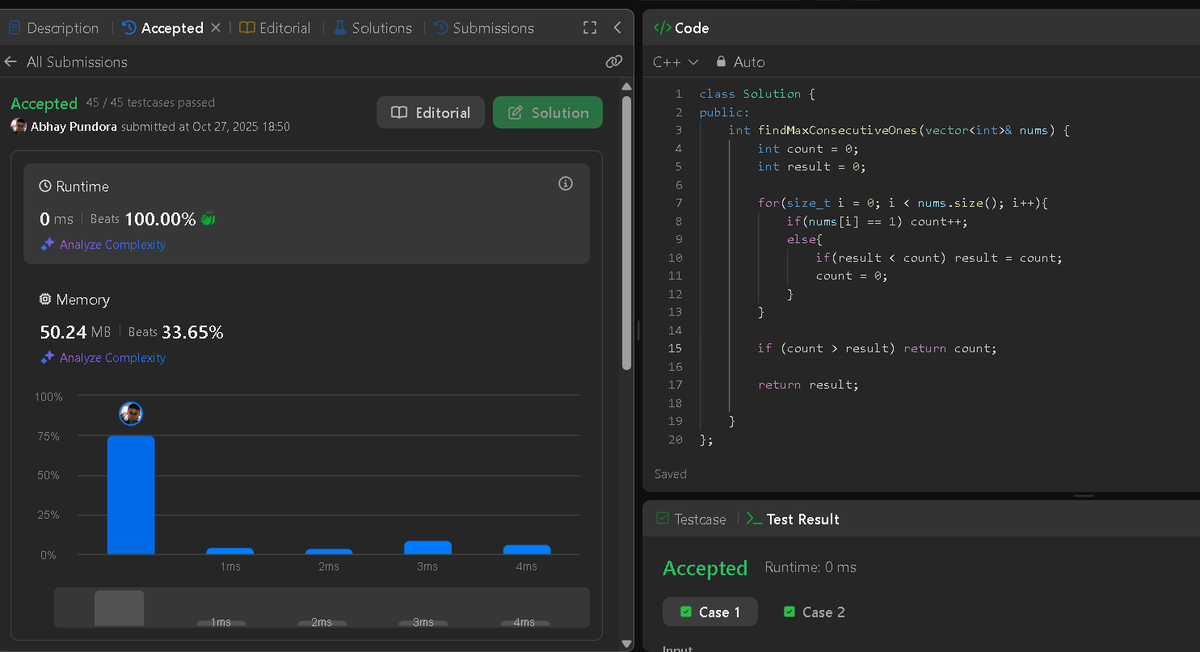This screenshot has width=1200, height=652.
Task: Click the 'Beats 100.00%' runtime text
Action: coord(143,219)
